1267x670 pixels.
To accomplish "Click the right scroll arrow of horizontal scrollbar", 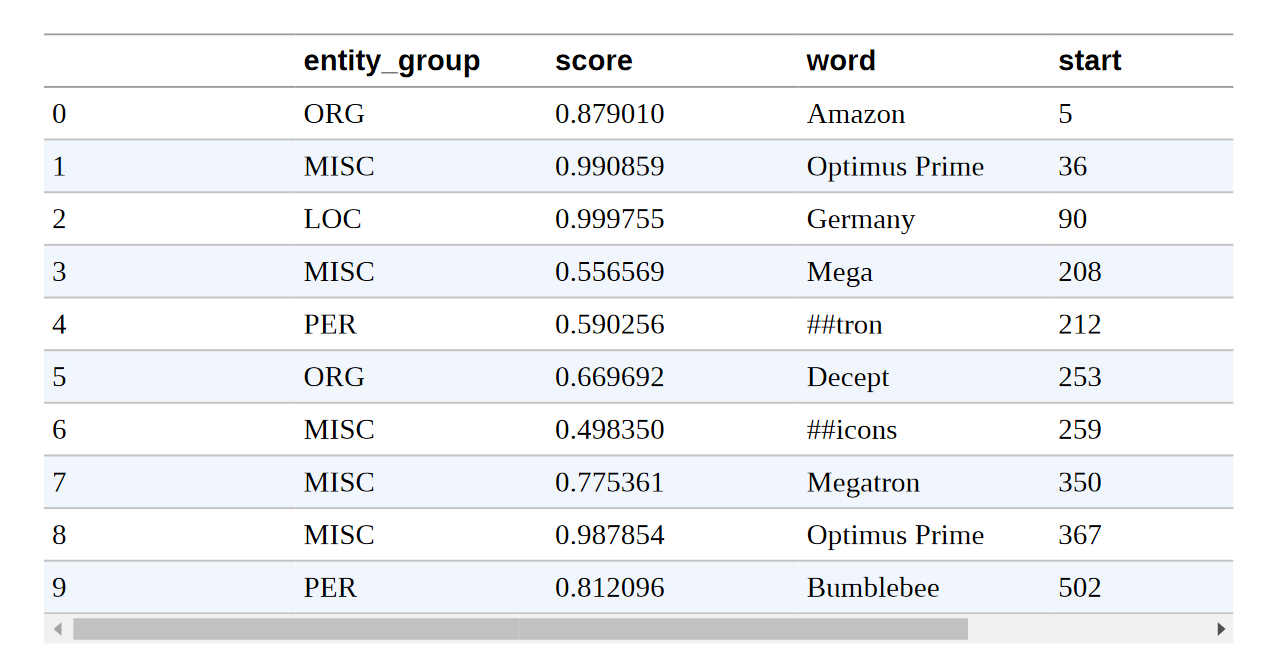I will (1220, 629).
